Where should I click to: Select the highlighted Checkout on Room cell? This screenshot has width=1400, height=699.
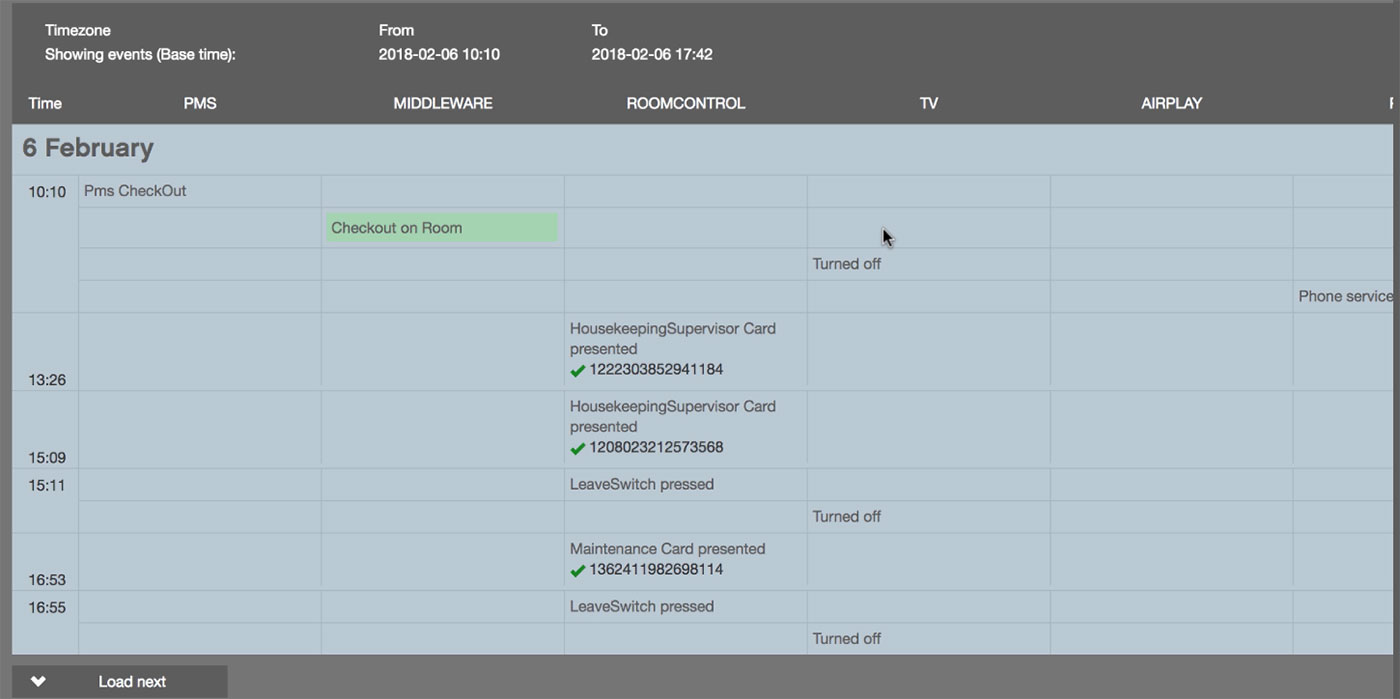point(442,227)
